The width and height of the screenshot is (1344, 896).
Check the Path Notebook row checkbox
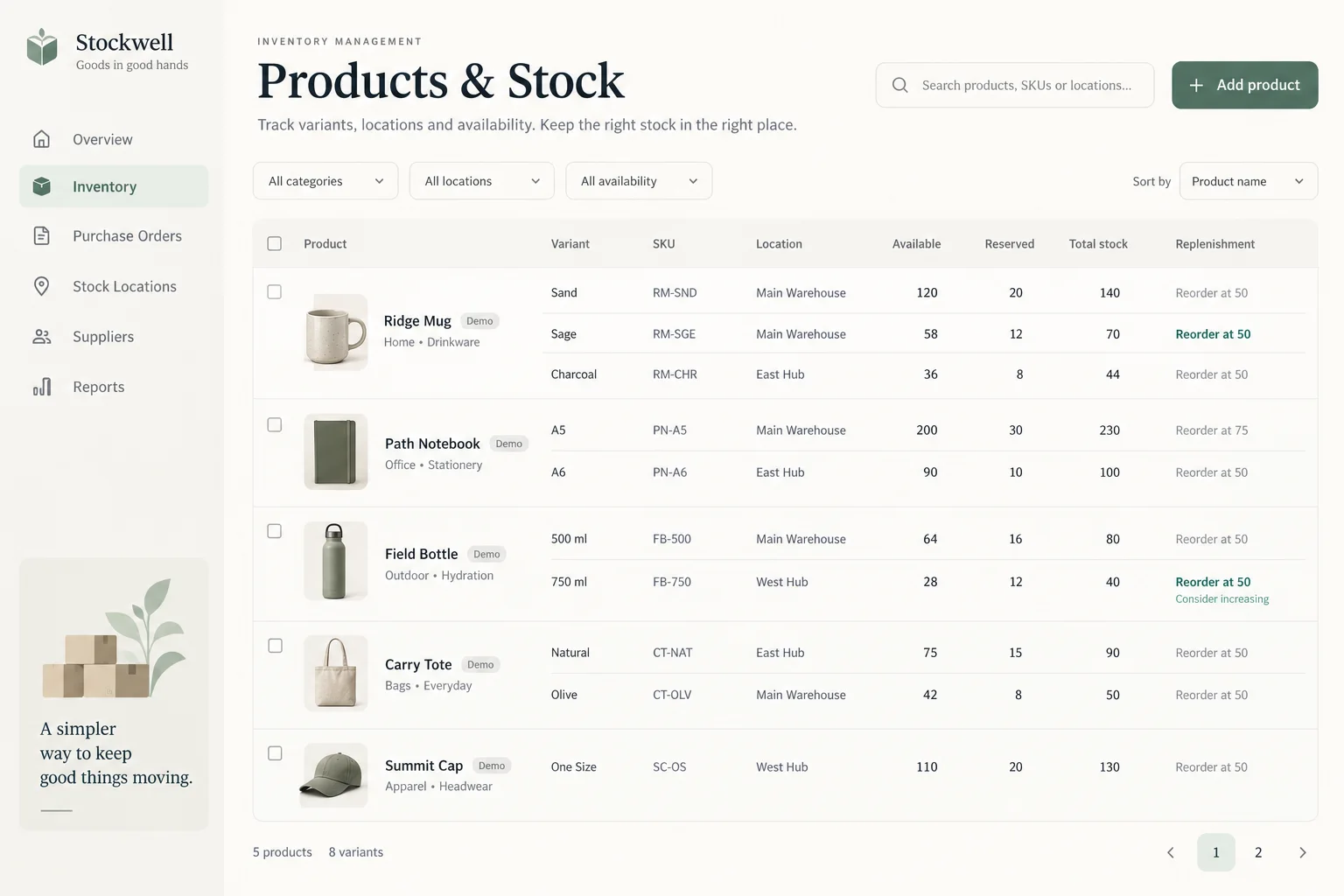click(275, 424)
